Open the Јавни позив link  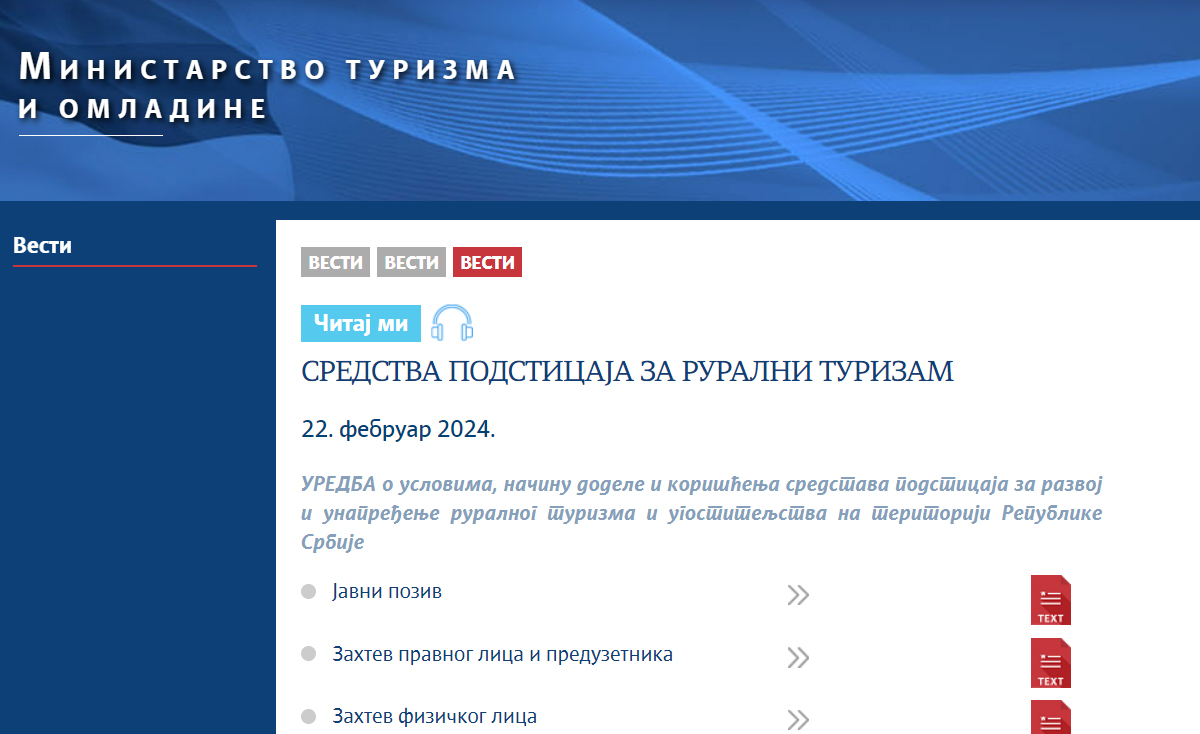(387, 592)
